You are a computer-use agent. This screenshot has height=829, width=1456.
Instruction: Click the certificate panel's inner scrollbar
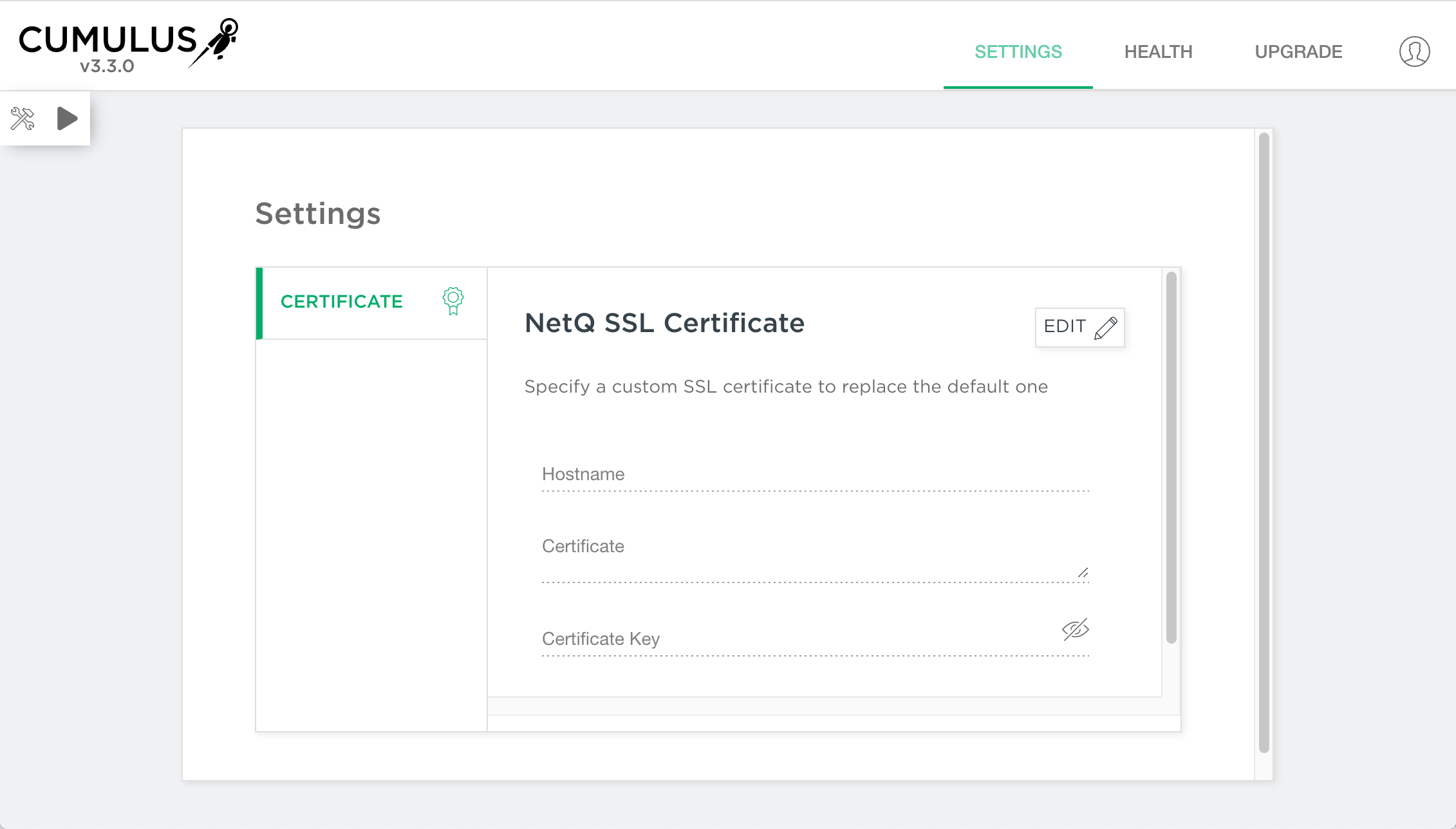(1171, 457)
